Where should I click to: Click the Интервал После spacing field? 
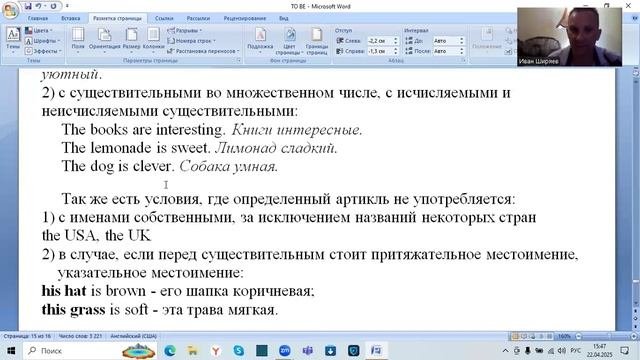coord(445,51)
